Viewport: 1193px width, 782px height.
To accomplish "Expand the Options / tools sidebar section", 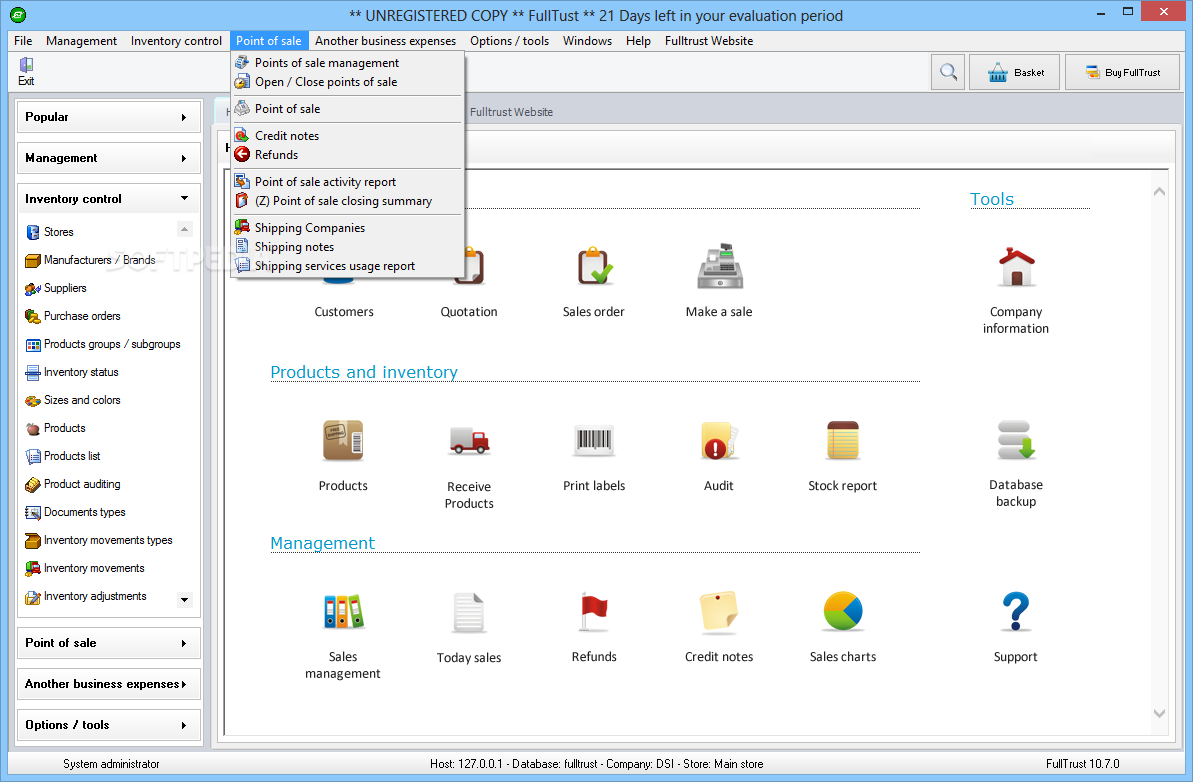I will coord(109,726).
